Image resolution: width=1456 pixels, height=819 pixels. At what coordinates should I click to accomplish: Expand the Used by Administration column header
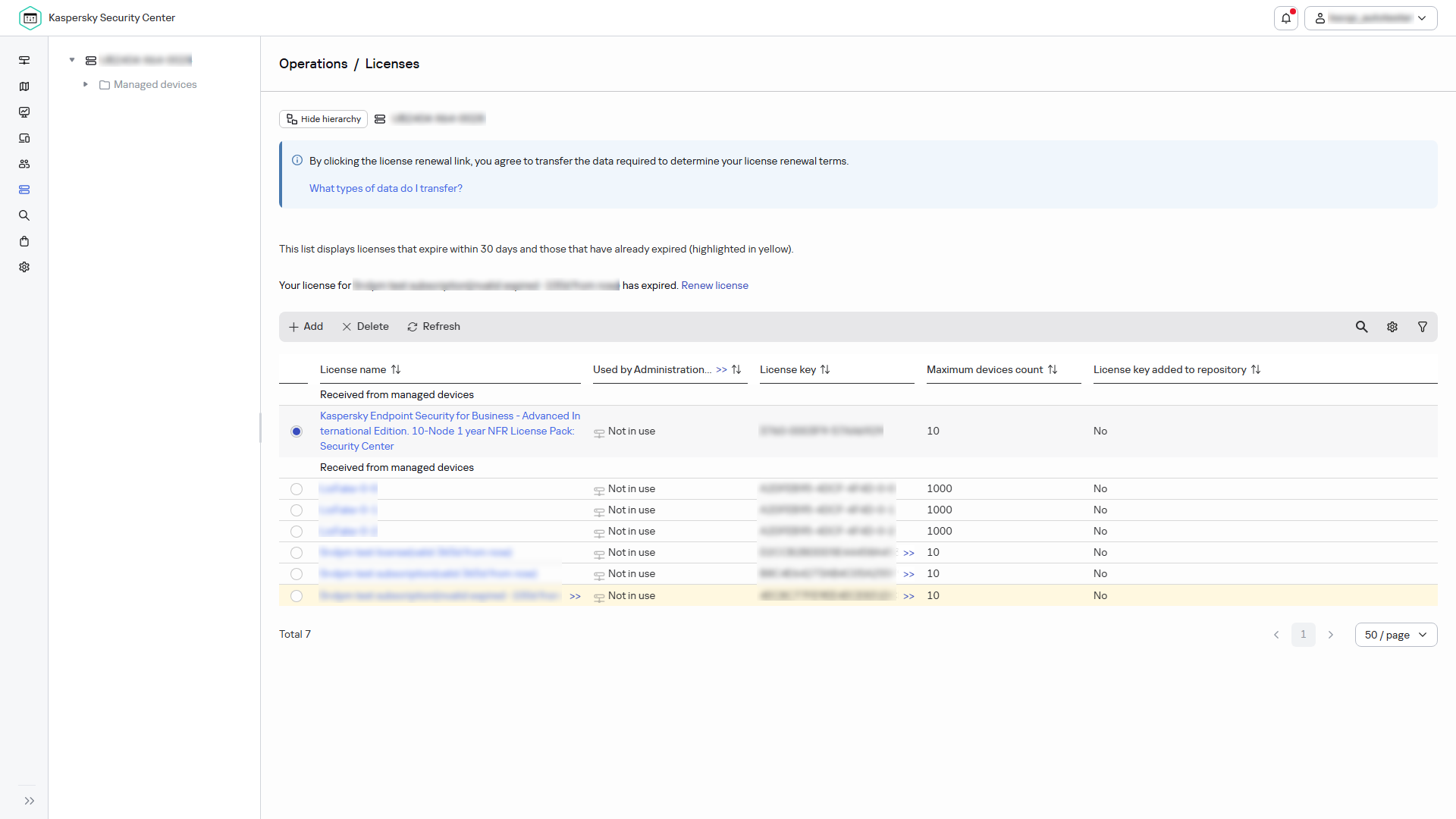pos(722,370)
